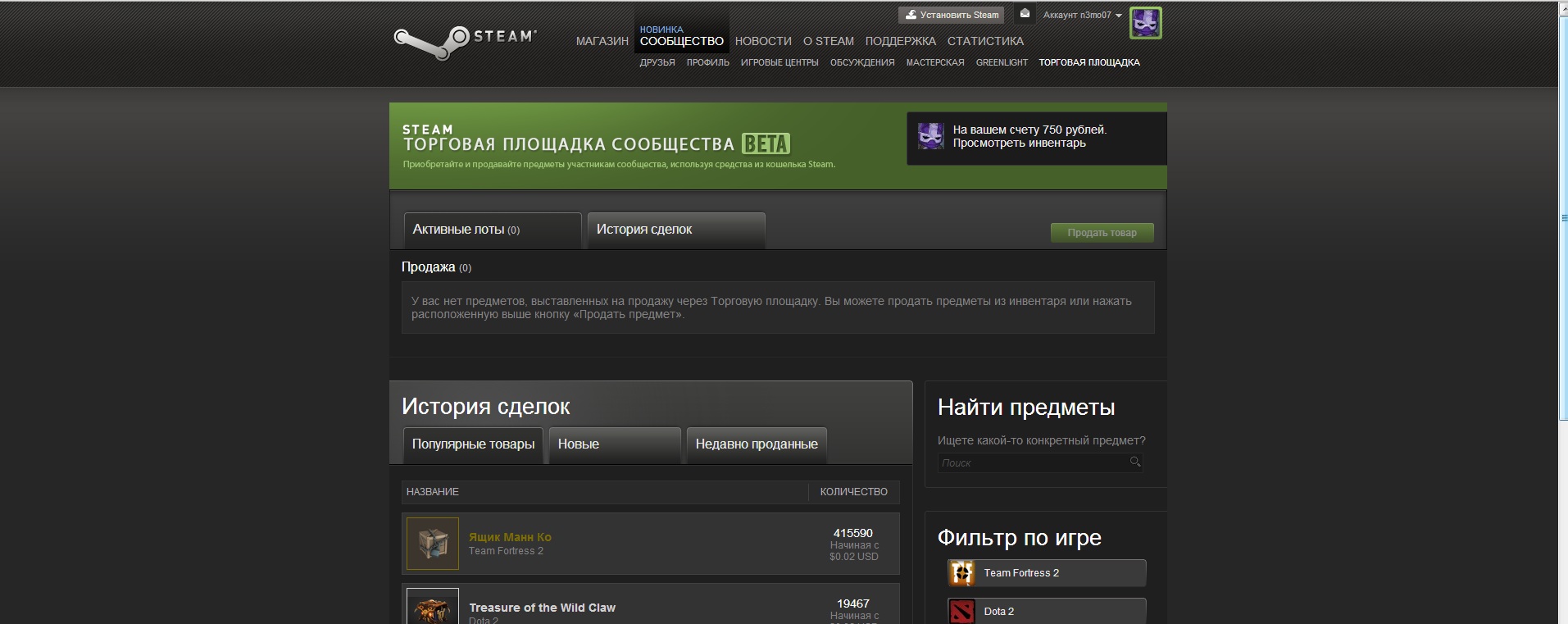This screenshot has width=1568, height=624.
Task: Click the Treasure of the Wild Claw icon
Action: pos(433,606)
